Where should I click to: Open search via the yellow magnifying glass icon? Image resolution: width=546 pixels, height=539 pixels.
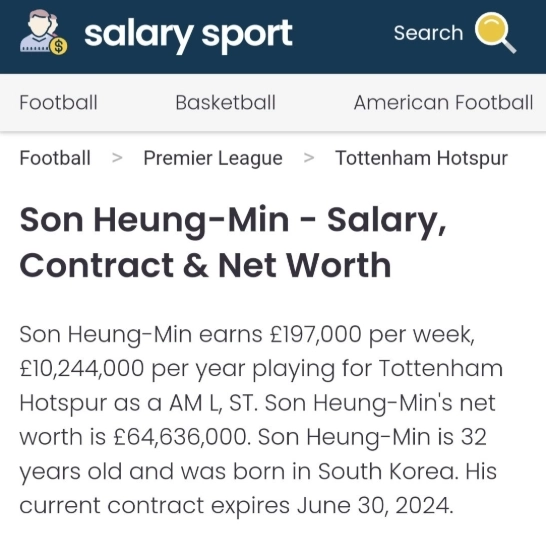(x=496, y=33)
